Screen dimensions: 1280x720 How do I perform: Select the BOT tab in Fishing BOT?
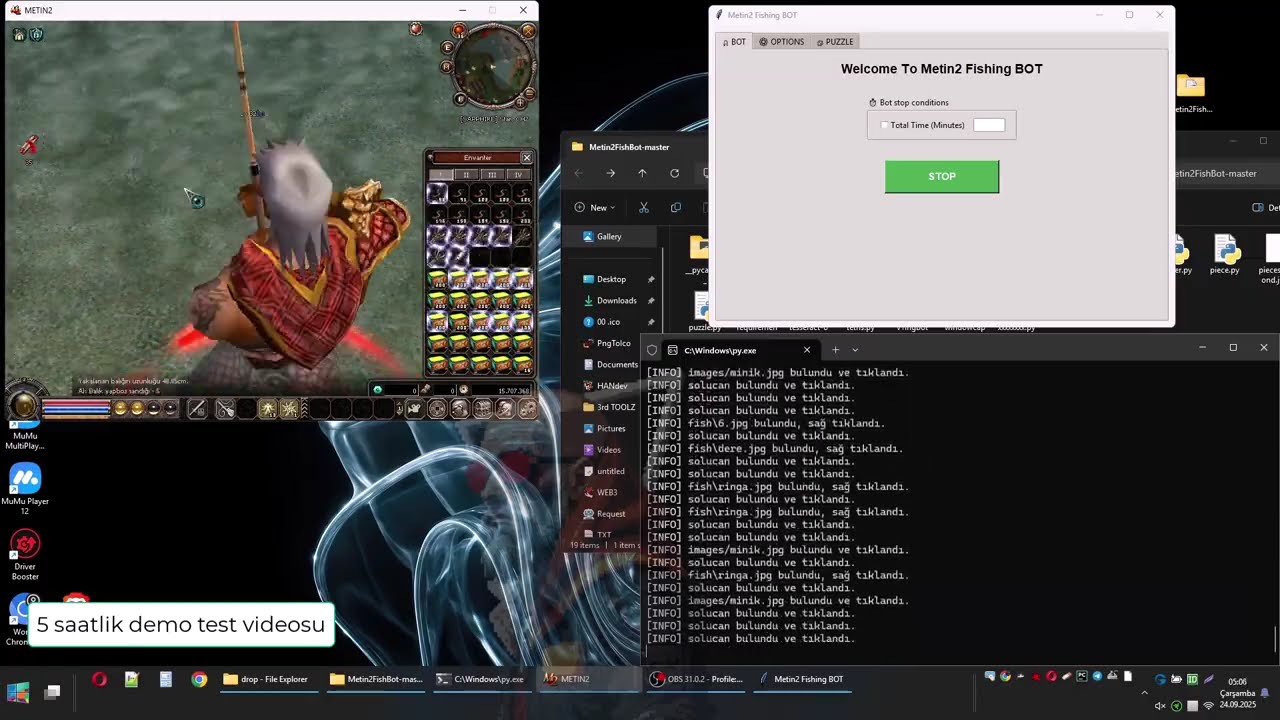733,42
